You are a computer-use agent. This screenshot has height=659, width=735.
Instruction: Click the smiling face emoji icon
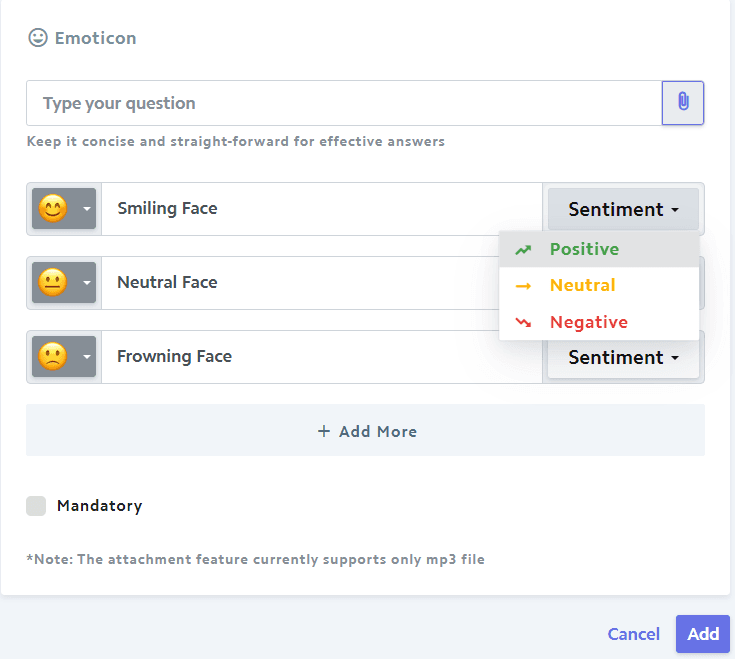click(x=52, y=209)
